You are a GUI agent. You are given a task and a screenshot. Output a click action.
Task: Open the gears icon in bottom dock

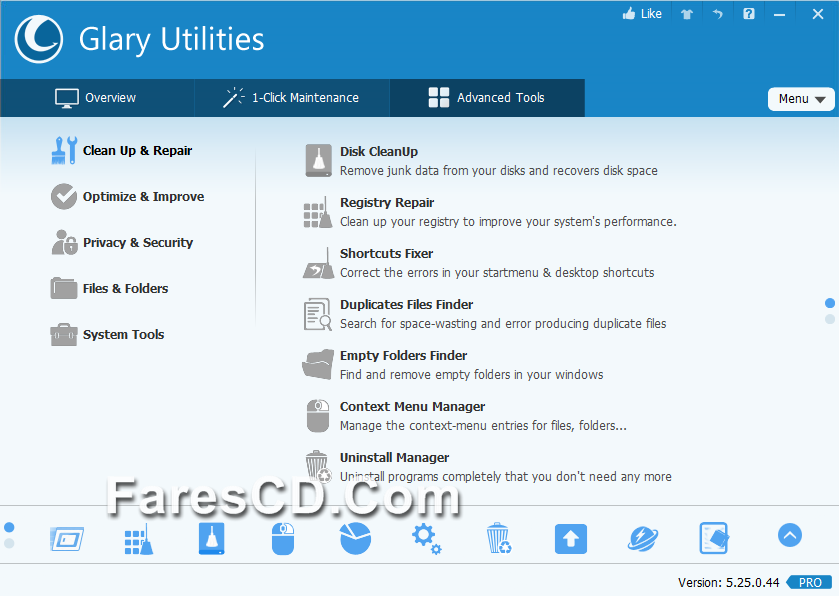[427, 538]
